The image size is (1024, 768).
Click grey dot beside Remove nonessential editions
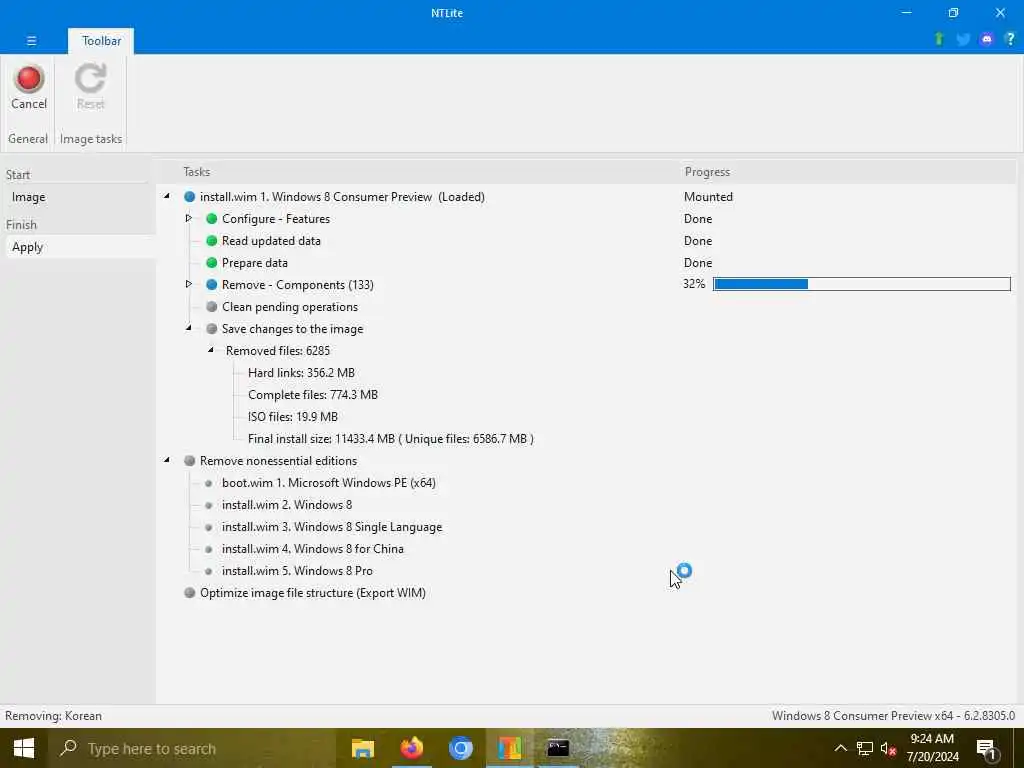click(189, 460)
